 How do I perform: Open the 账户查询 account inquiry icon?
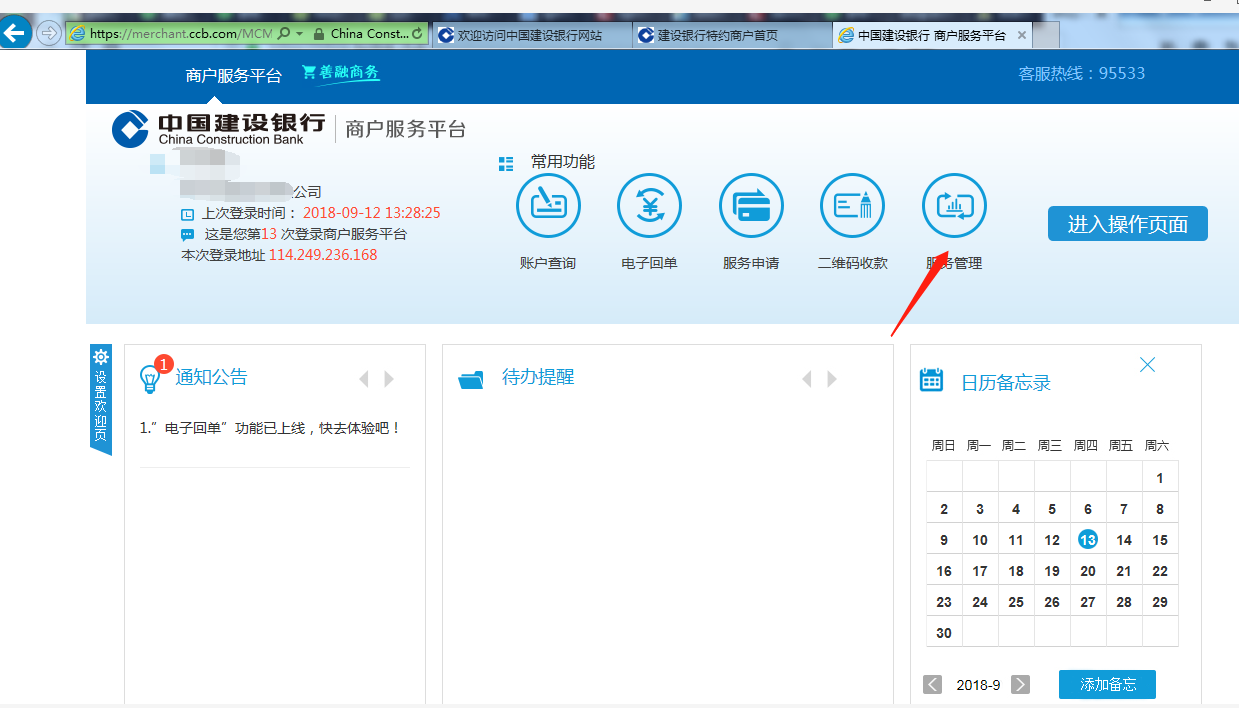[548, 207]
